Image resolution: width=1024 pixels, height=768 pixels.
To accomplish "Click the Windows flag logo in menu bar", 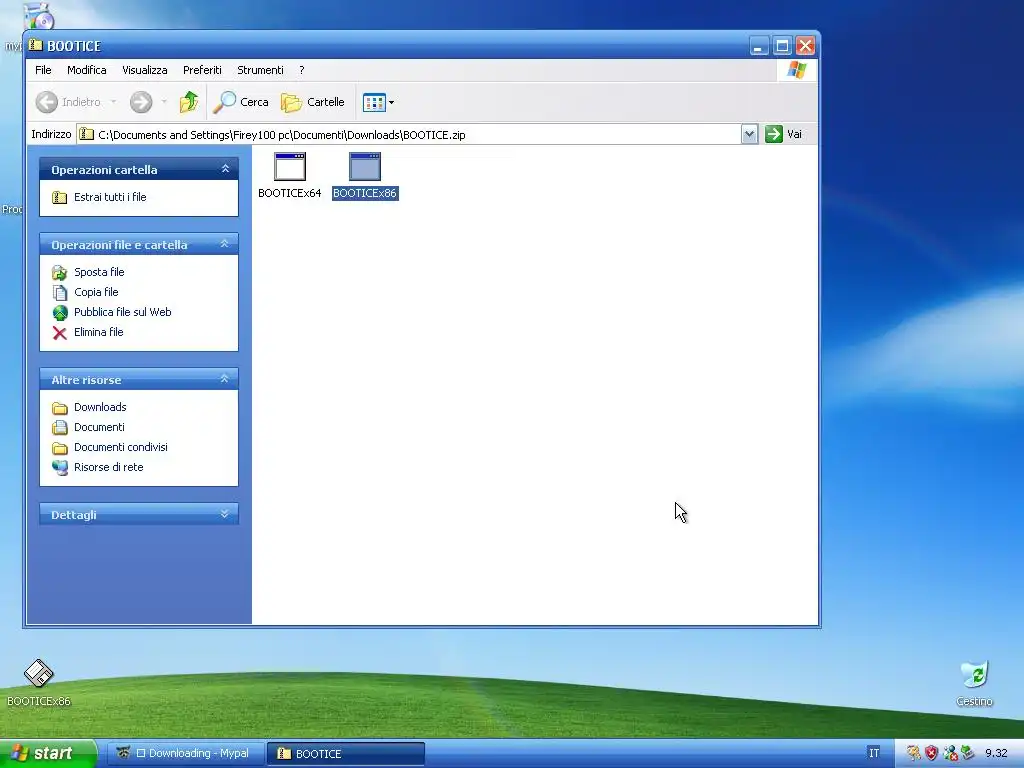I will [x=797, y=70].
